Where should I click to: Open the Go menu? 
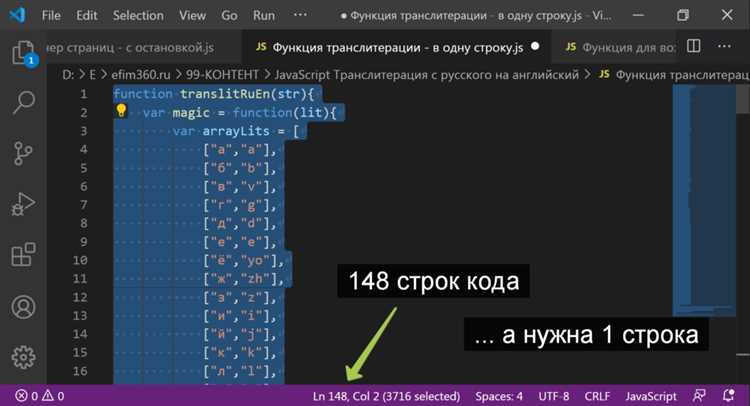click(229, 15)
